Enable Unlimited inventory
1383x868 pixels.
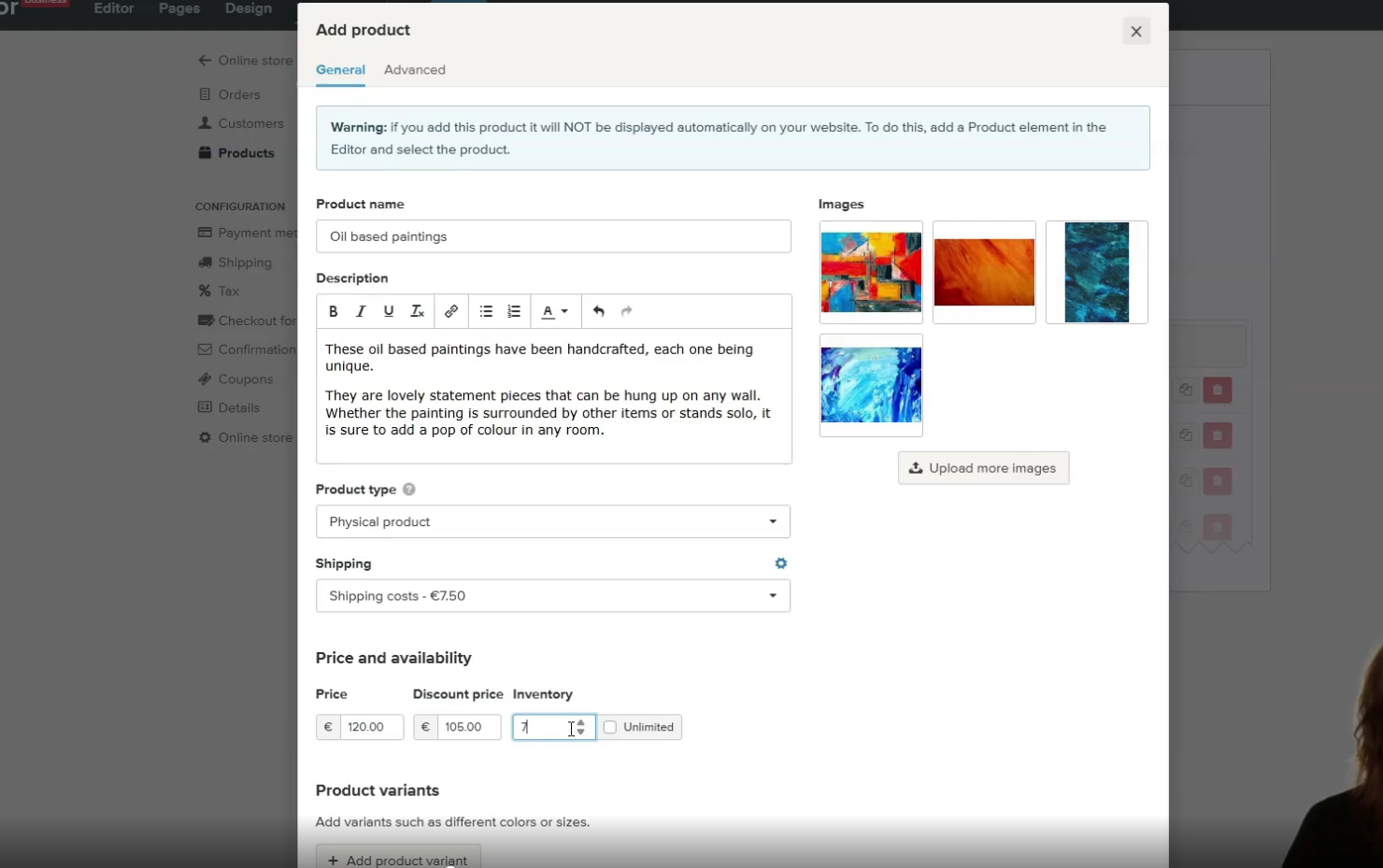(609, 727)
